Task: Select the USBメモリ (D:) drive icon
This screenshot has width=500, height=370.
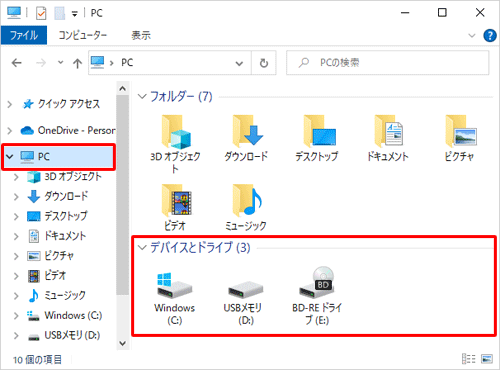Action: click(x=246, y=290)
